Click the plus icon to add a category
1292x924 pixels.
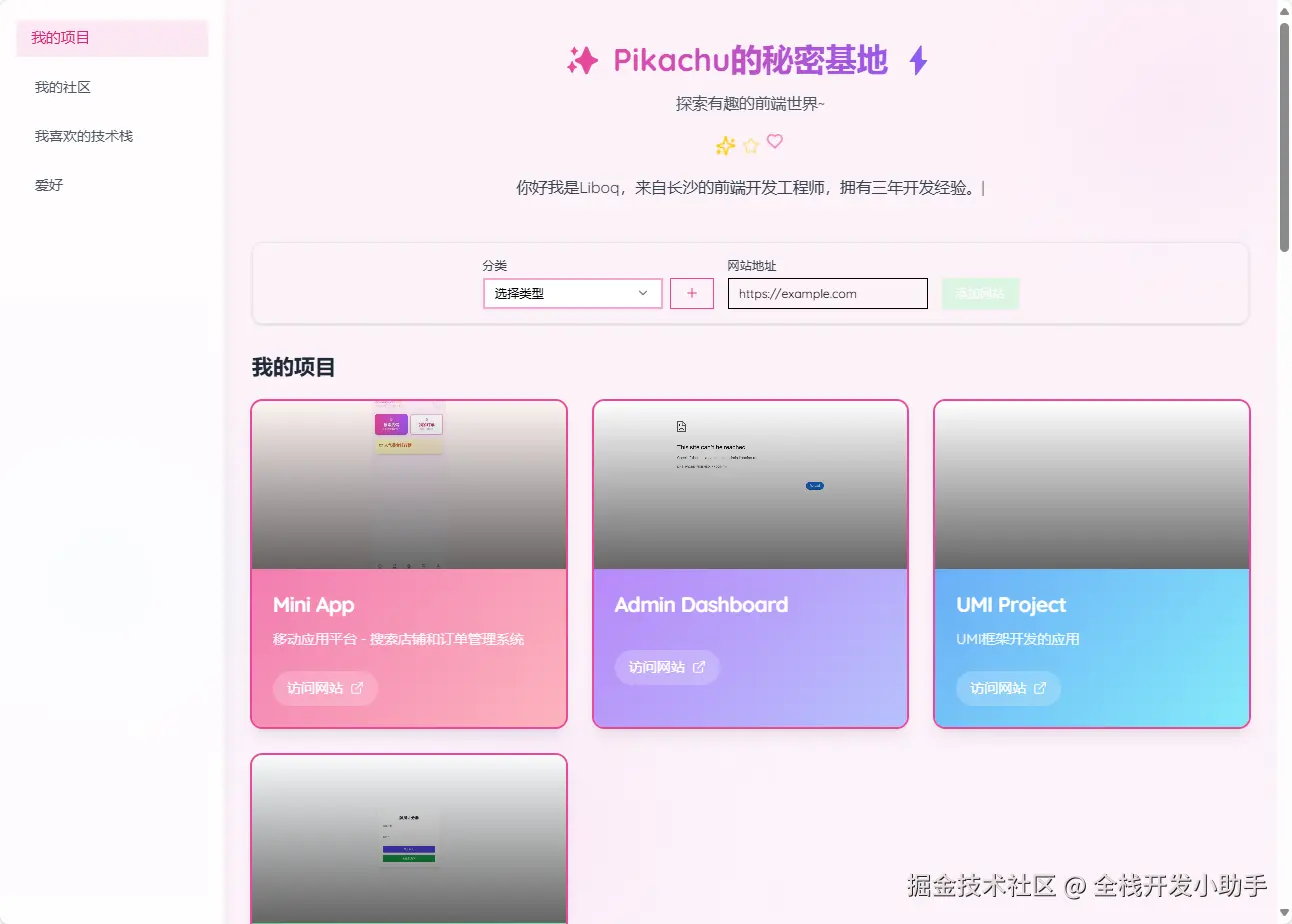[692, 293]
